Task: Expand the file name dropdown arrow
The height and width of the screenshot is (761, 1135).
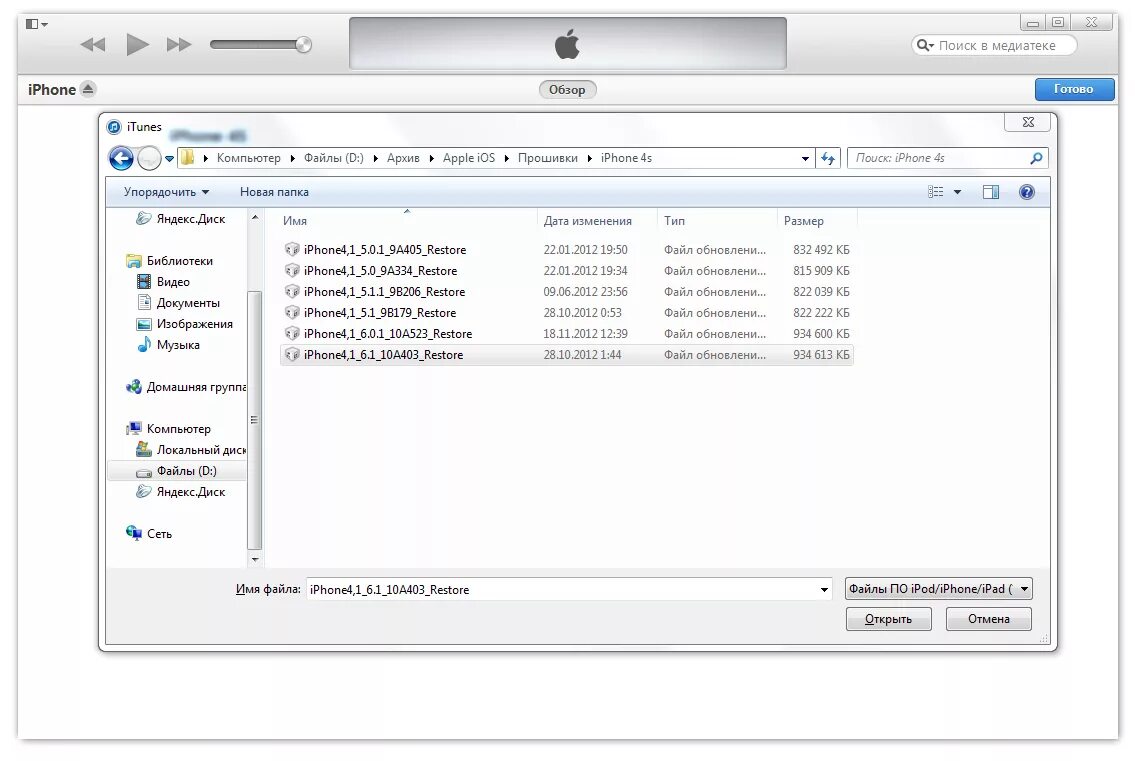Action: tap(824, 589)
